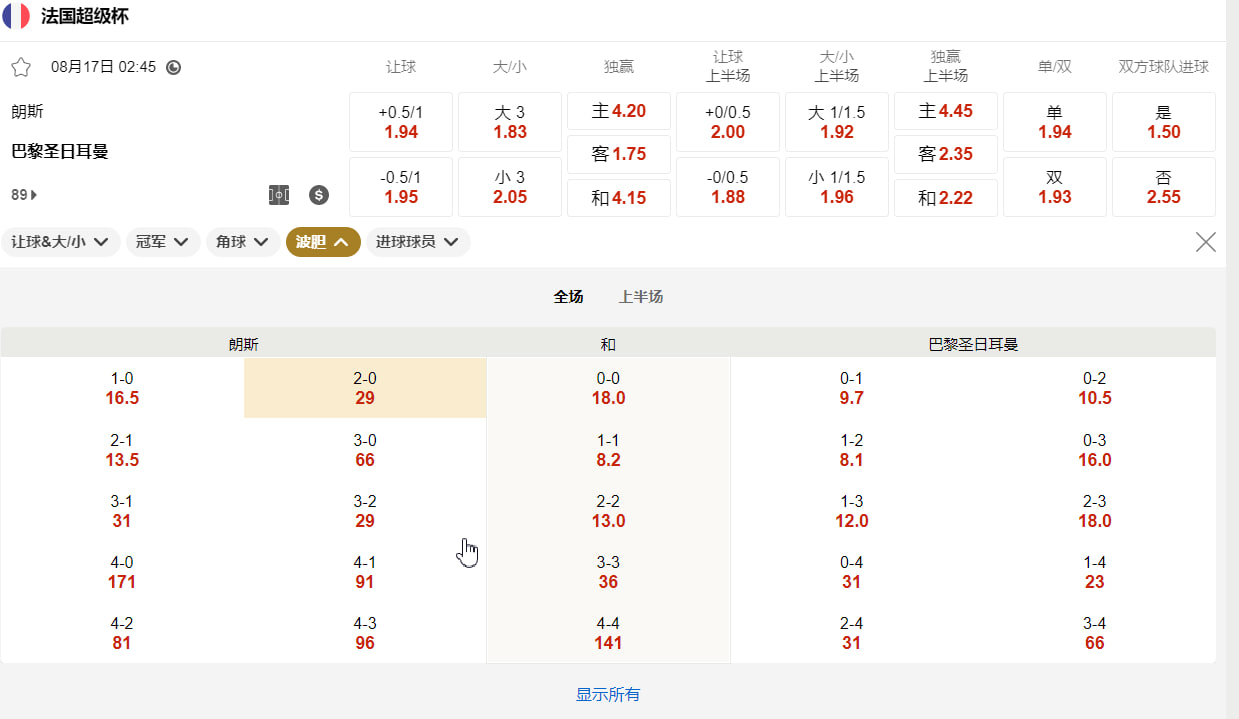Pick correct score 3-2 at 29
Image resolution: width=1239 pixels, height=719 pixels.
pos(365,511)
